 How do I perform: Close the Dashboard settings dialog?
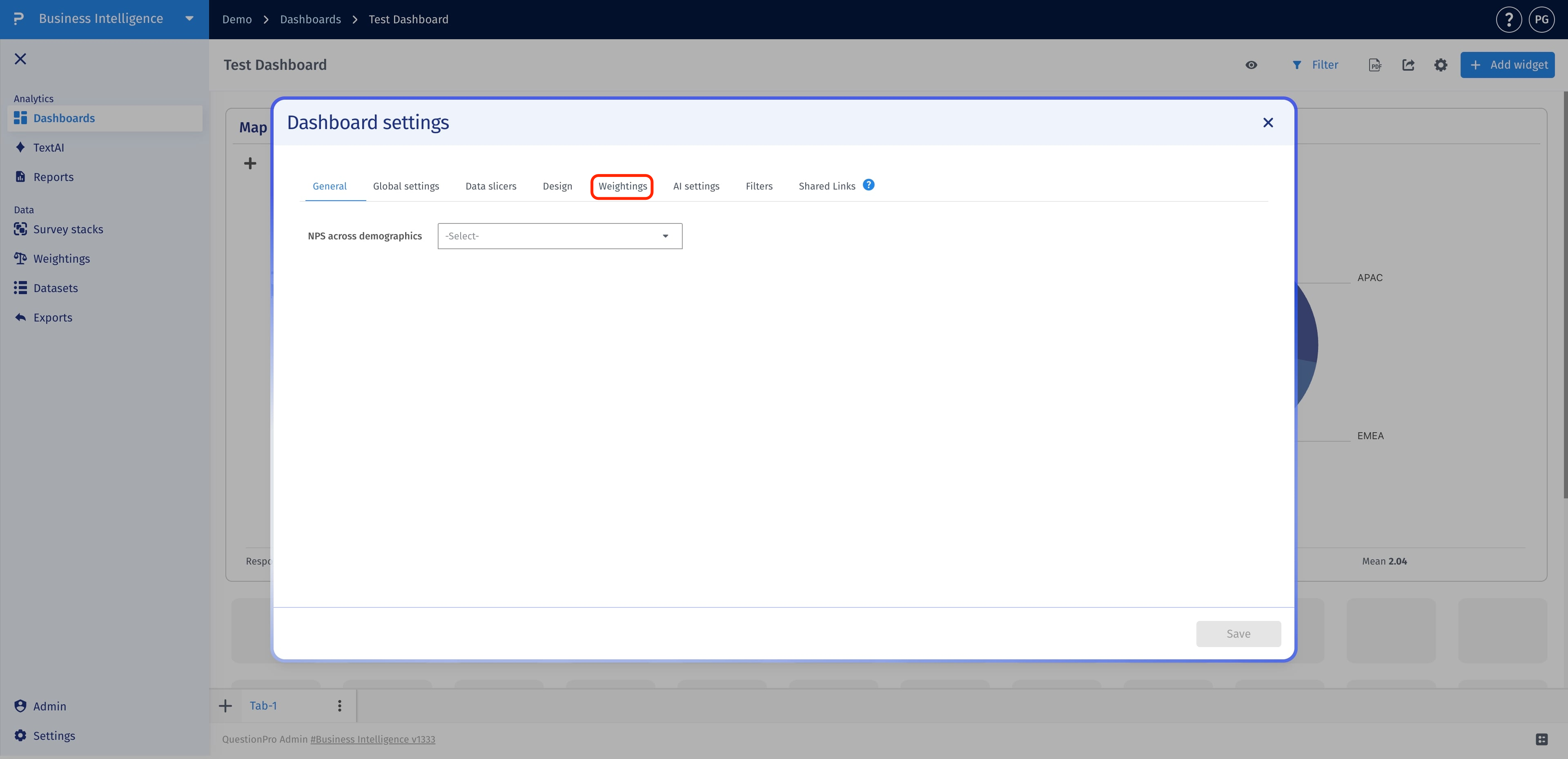[x=1268, y=123]
